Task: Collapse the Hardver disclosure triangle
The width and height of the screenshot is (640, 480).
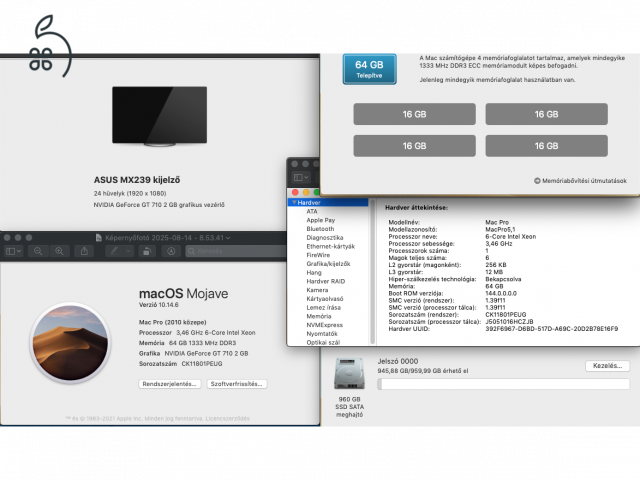Action: tap(294, 202)
